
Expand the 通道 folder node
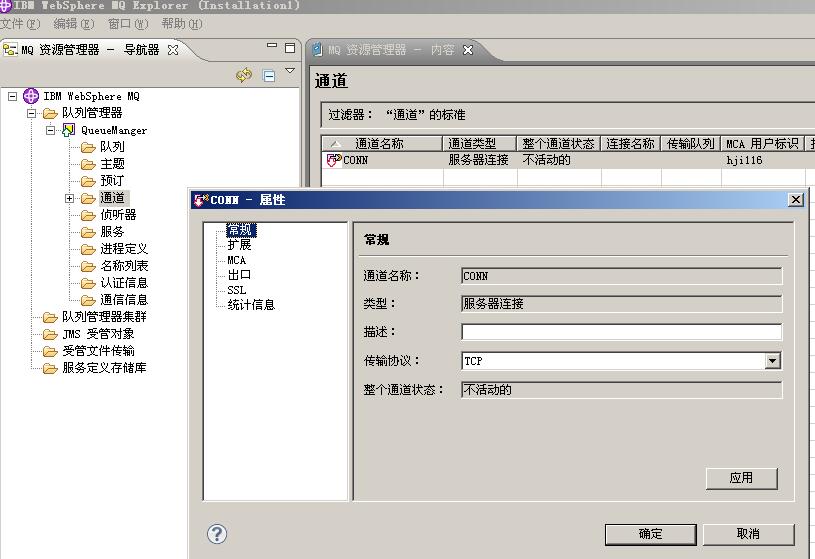(69, 198)
